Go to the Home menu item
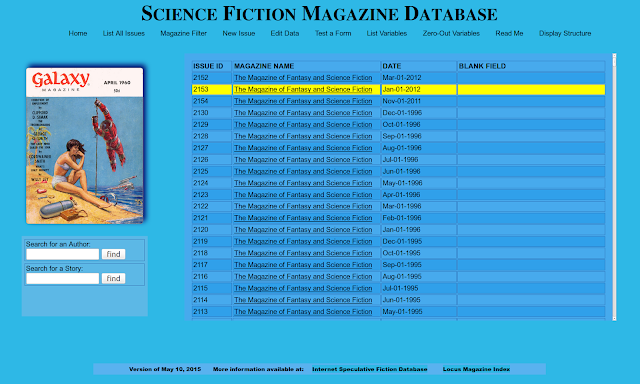 click(78, 33)
